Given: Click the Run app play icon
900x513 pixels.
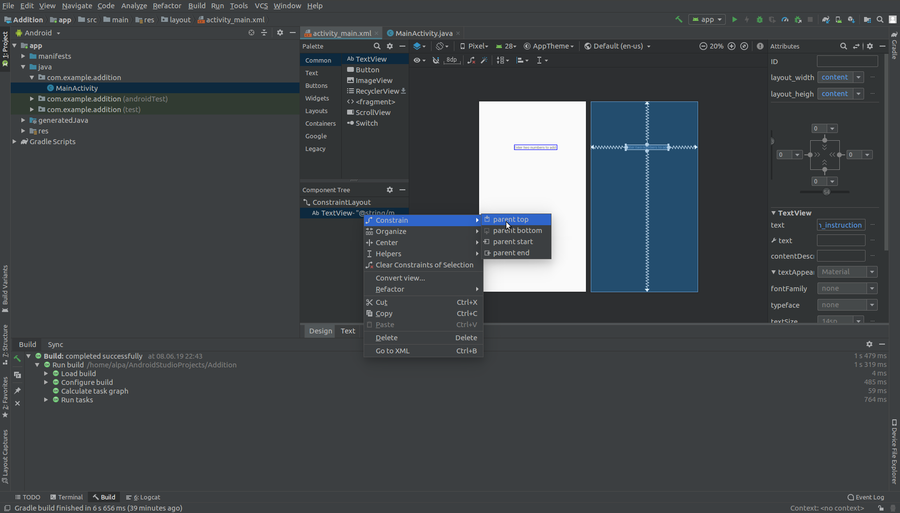Looking at the screenshot, I should tap(734, 19).
